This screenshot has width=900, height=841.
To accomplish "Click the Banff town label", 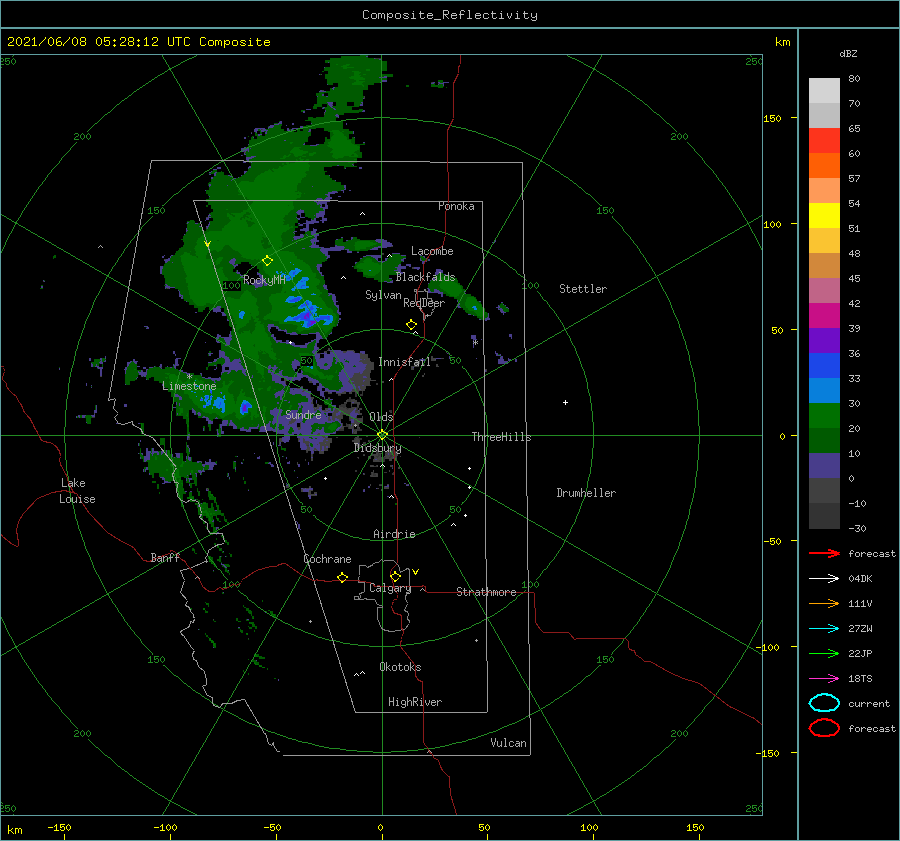I will click(165, 557).
